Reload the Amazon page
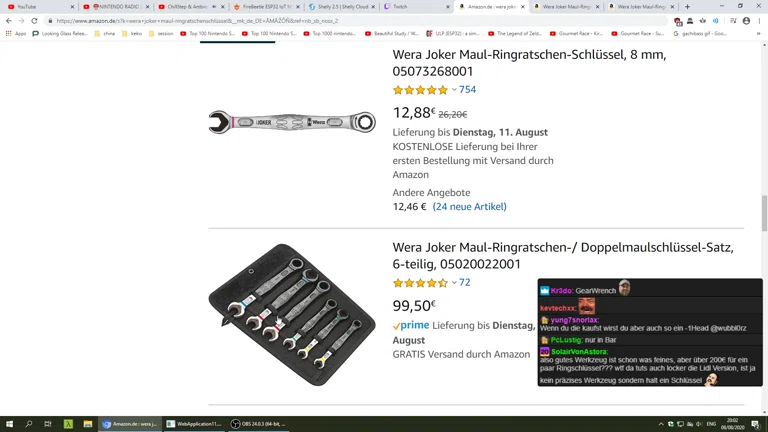Screen dimensions: 768x432 pos(34,21)
